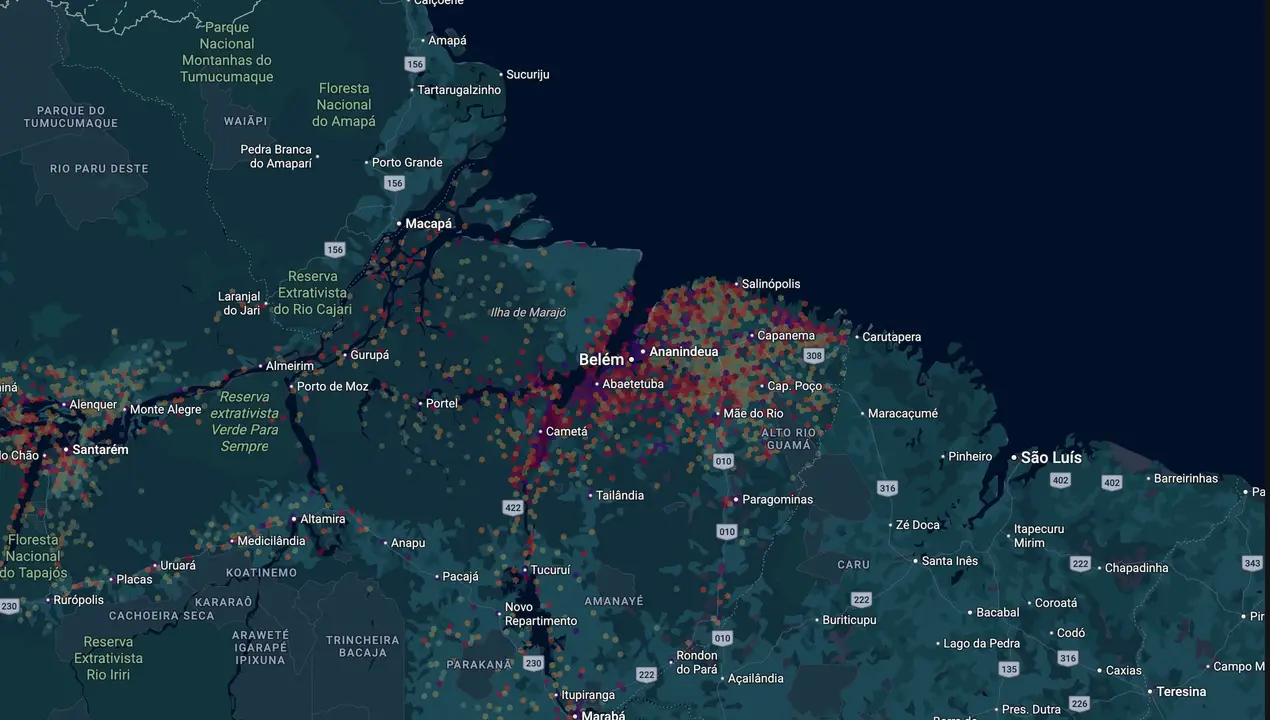The height and width of the screenshot is (720, 1270).
Task: Click the 226 highway shield near Pres. Dutra
Action: coord(1079,704)
